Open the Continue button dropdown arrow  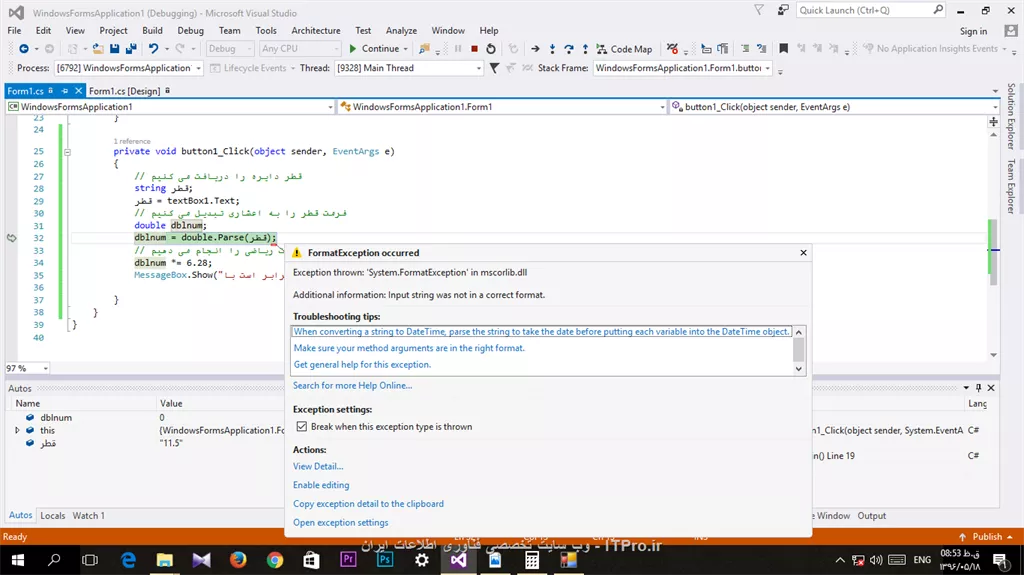(406, 49)
